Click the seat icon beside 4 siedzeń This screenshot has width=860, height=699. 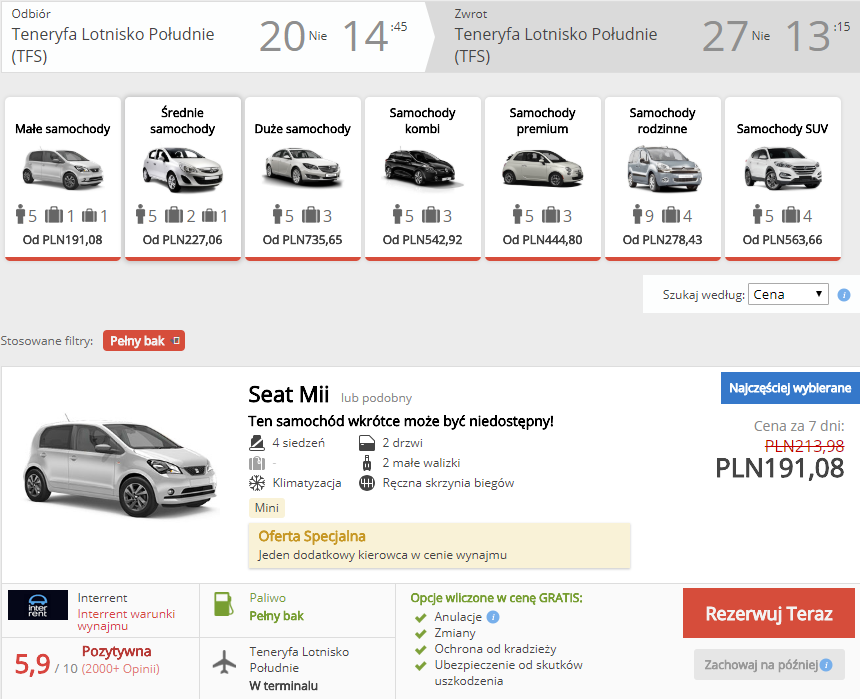[x=257, y=443]
